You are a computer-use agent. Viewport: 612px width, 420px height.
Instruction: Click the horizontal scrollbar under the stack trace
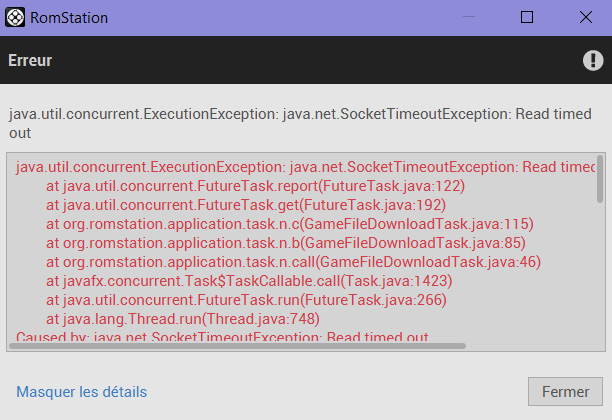pyautogui.click(x=237, y=346)
